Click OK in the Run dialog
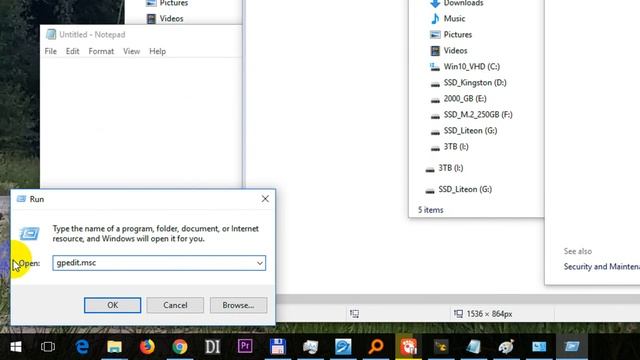This screenshot has height=360, width=640. click(x=113, y=305)
